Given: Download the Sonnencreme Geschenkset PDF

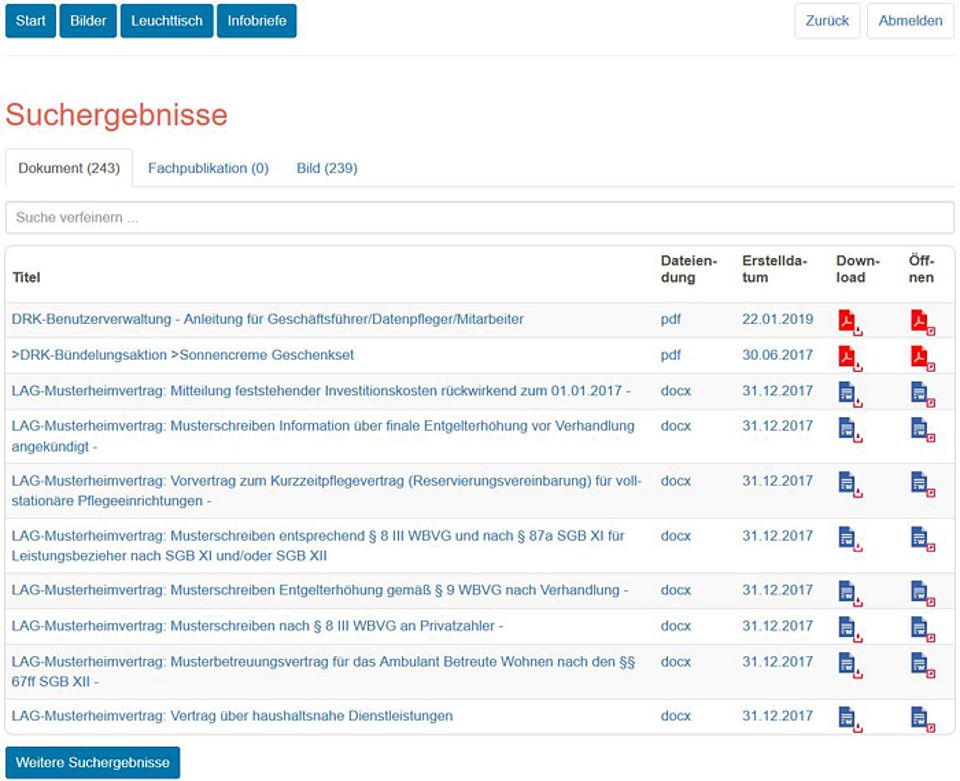Looking at the screenshot, I should (x=849, y=357).
